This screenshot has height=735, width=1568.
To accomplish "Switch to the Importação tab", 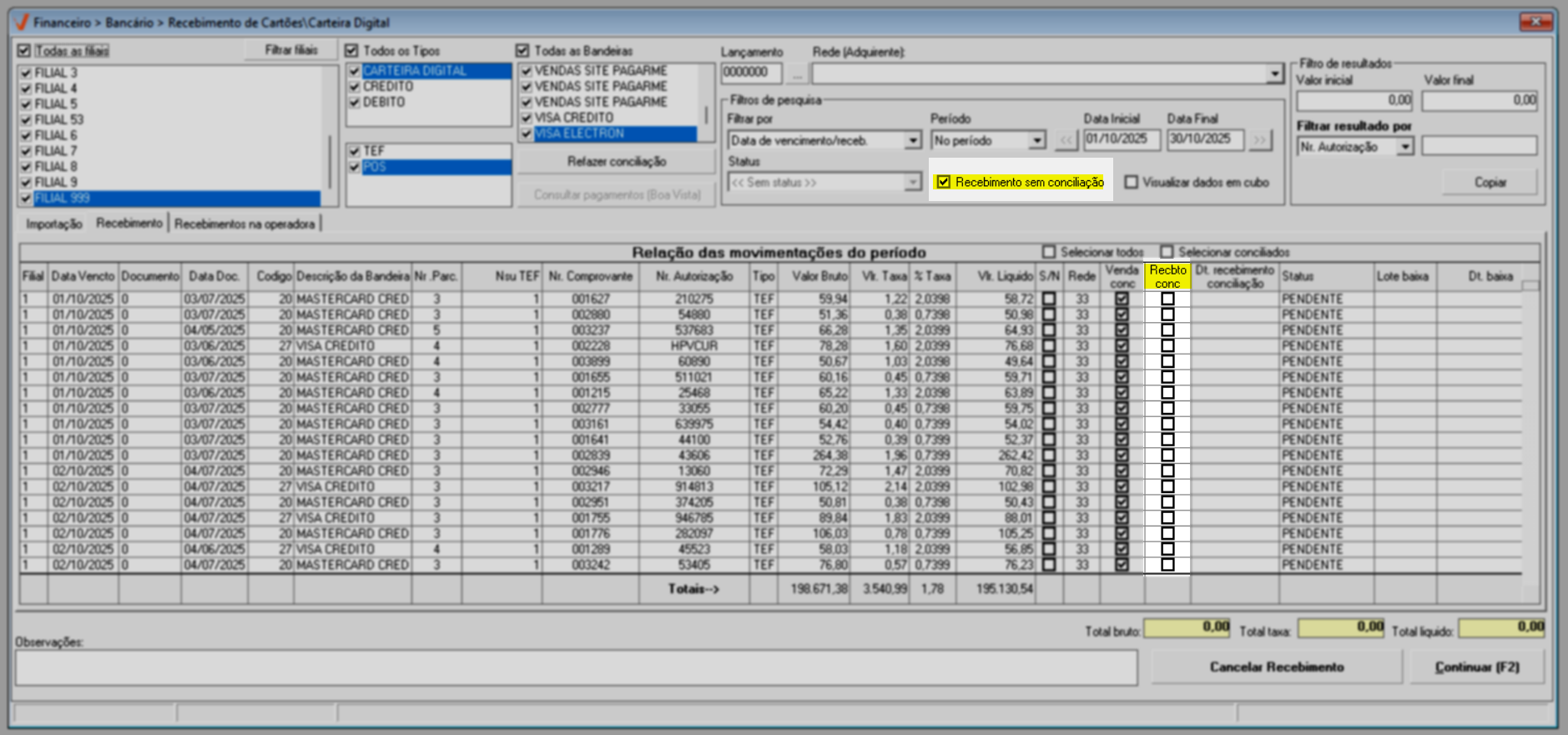I will 53,224.
